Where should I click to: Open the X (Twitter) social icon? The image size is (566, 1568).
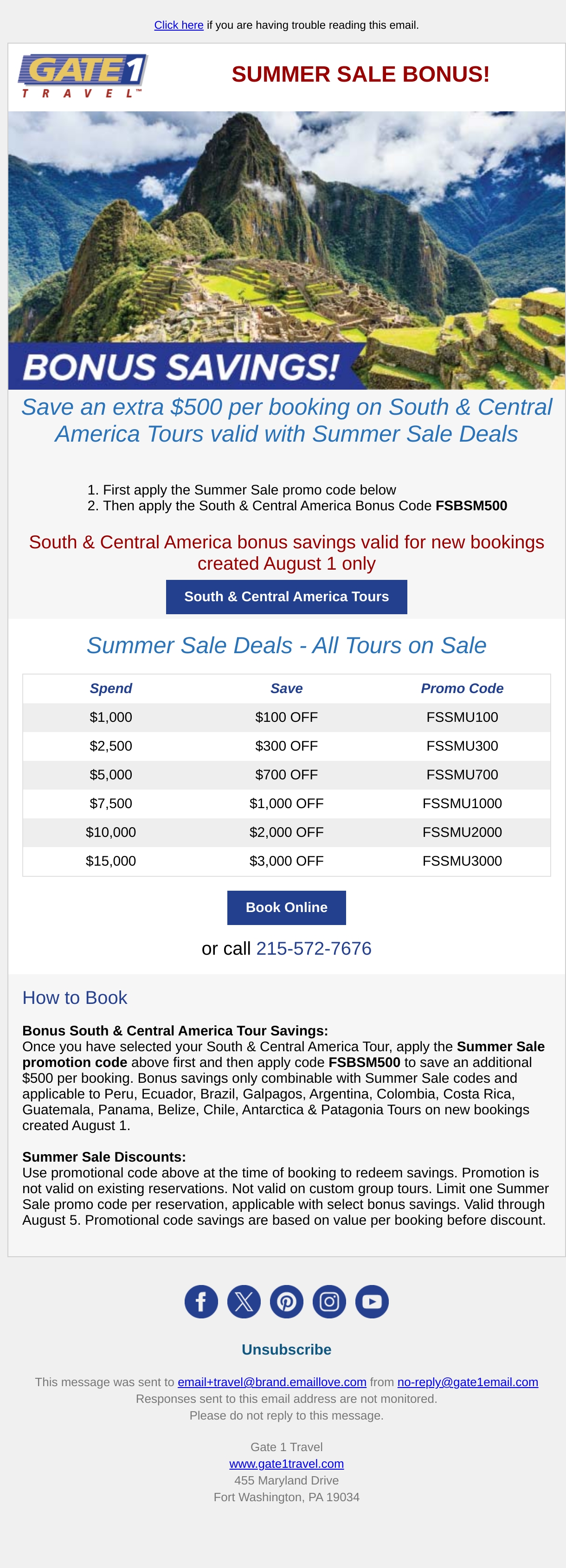tap(244, 1301)
